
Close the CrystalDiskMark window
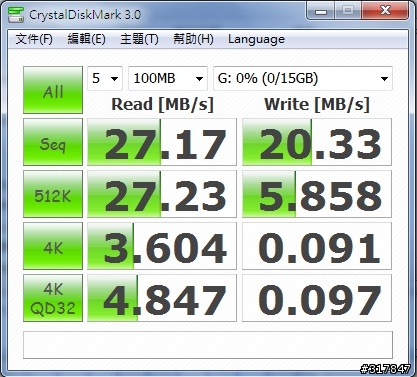[x=385, y=11]
